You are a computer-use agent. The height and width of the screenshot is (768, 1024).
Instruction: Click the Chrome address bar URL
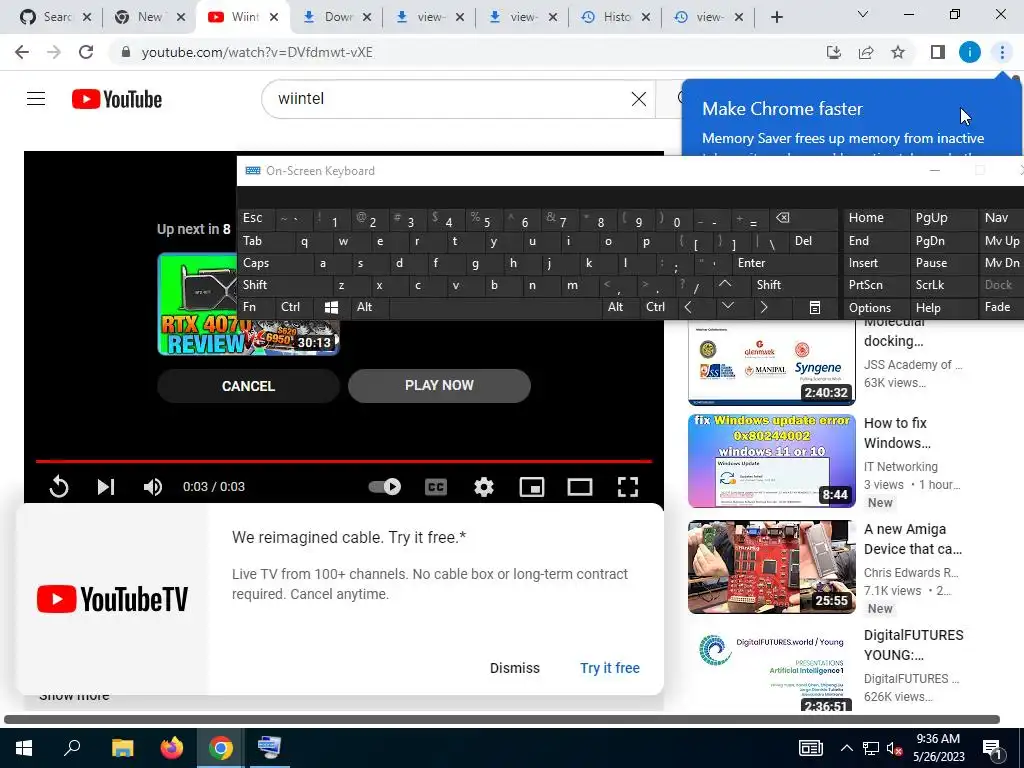[257, 52]
